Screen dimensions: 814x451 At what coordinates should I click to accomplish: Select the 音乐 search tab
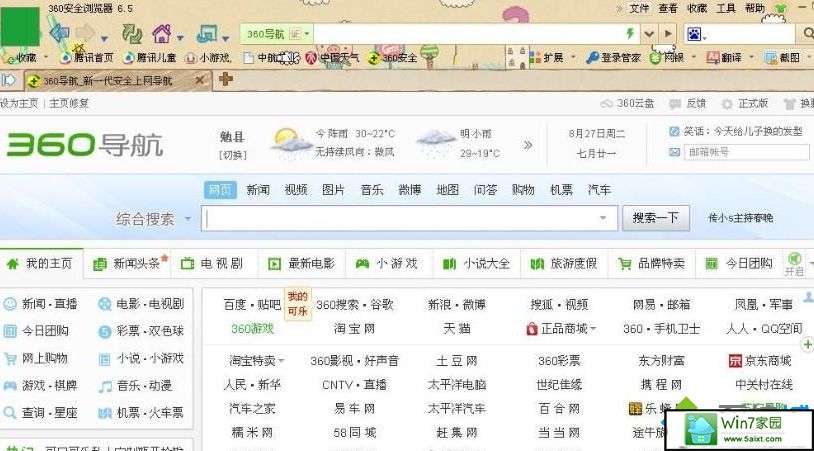372,190
